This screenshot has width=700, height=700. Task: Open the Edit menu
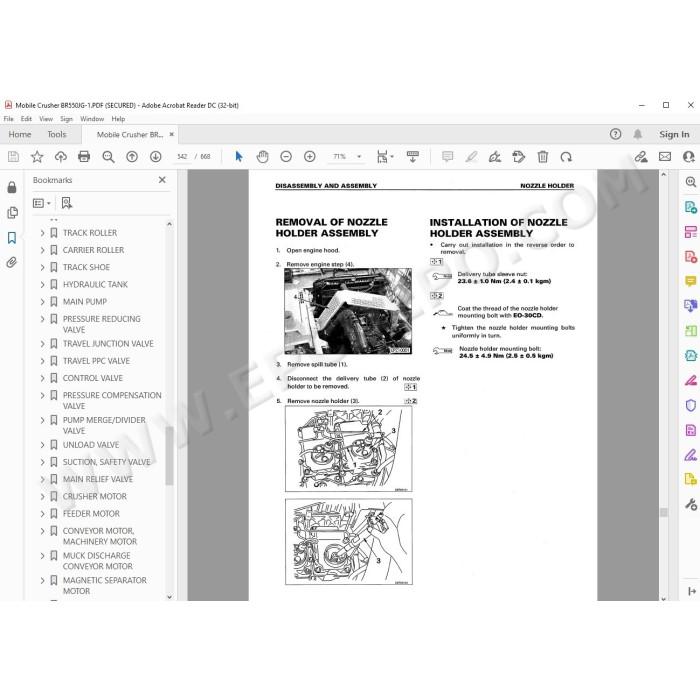point(26,119)
